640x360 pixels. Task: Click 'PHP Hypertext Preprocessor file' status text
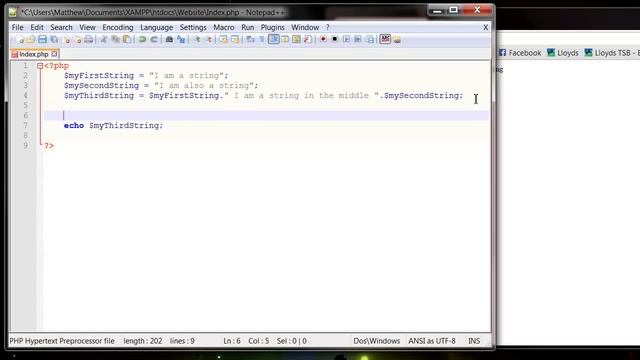click(62, 341)
